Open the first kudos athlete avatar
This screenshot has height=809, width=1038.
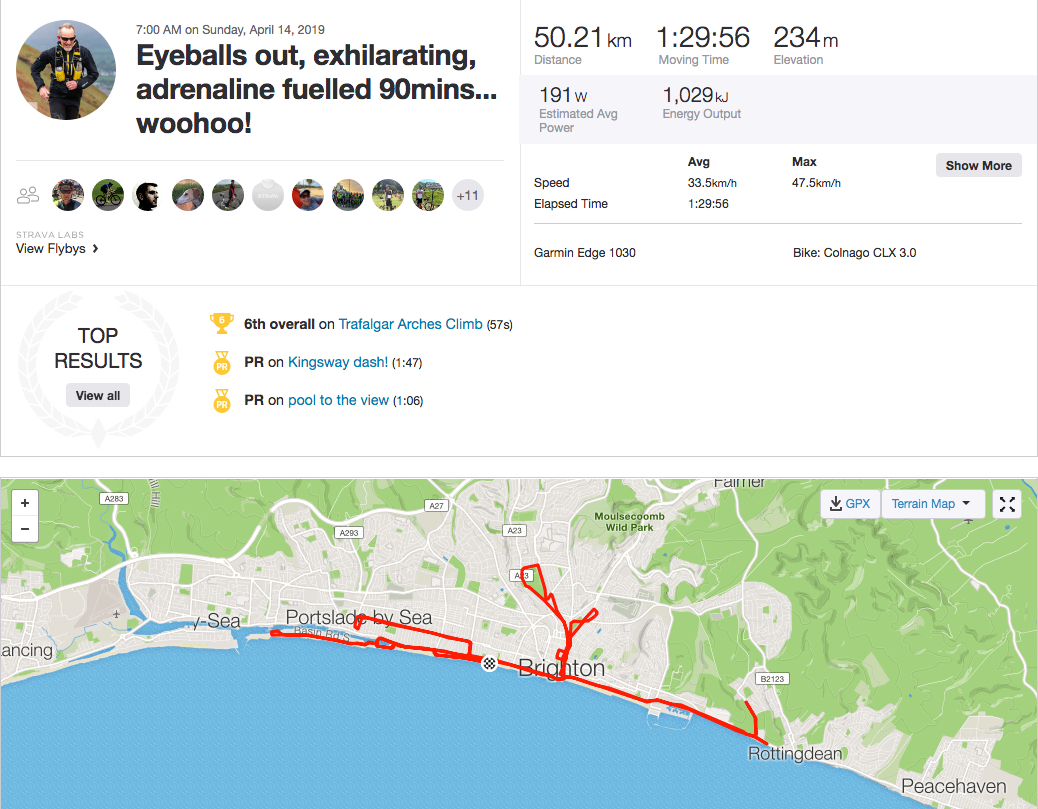pos(68,196)
